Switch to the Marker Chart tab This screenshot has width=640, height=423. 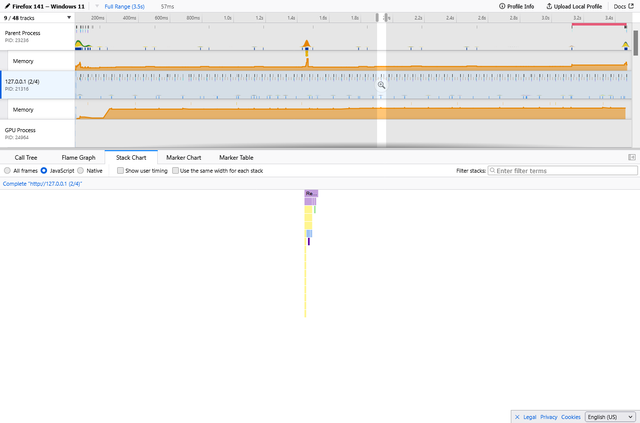tap(184, 158)
